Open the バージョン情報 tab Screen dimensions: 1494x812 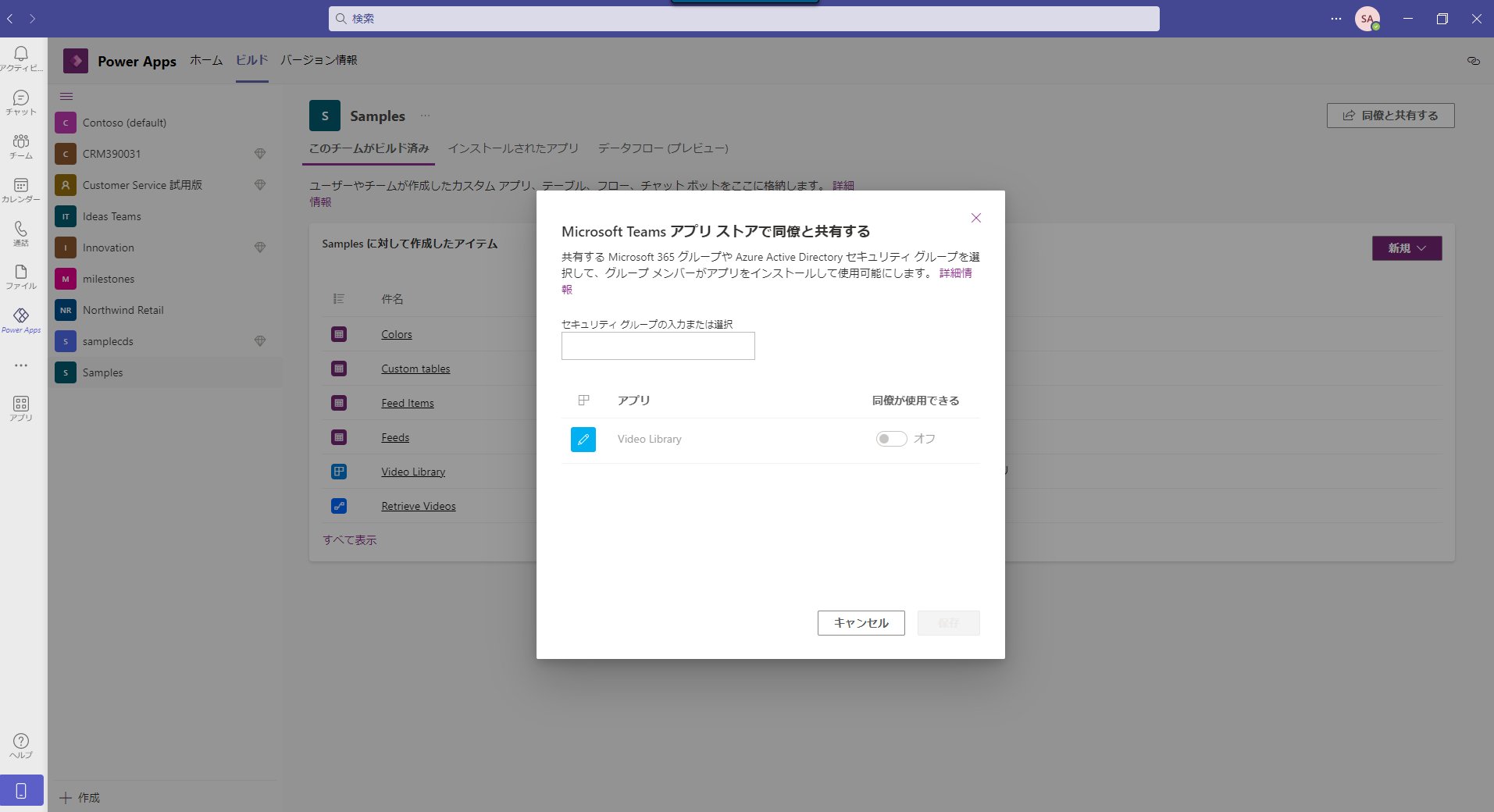pyautogui.click(x=319, y=60)
